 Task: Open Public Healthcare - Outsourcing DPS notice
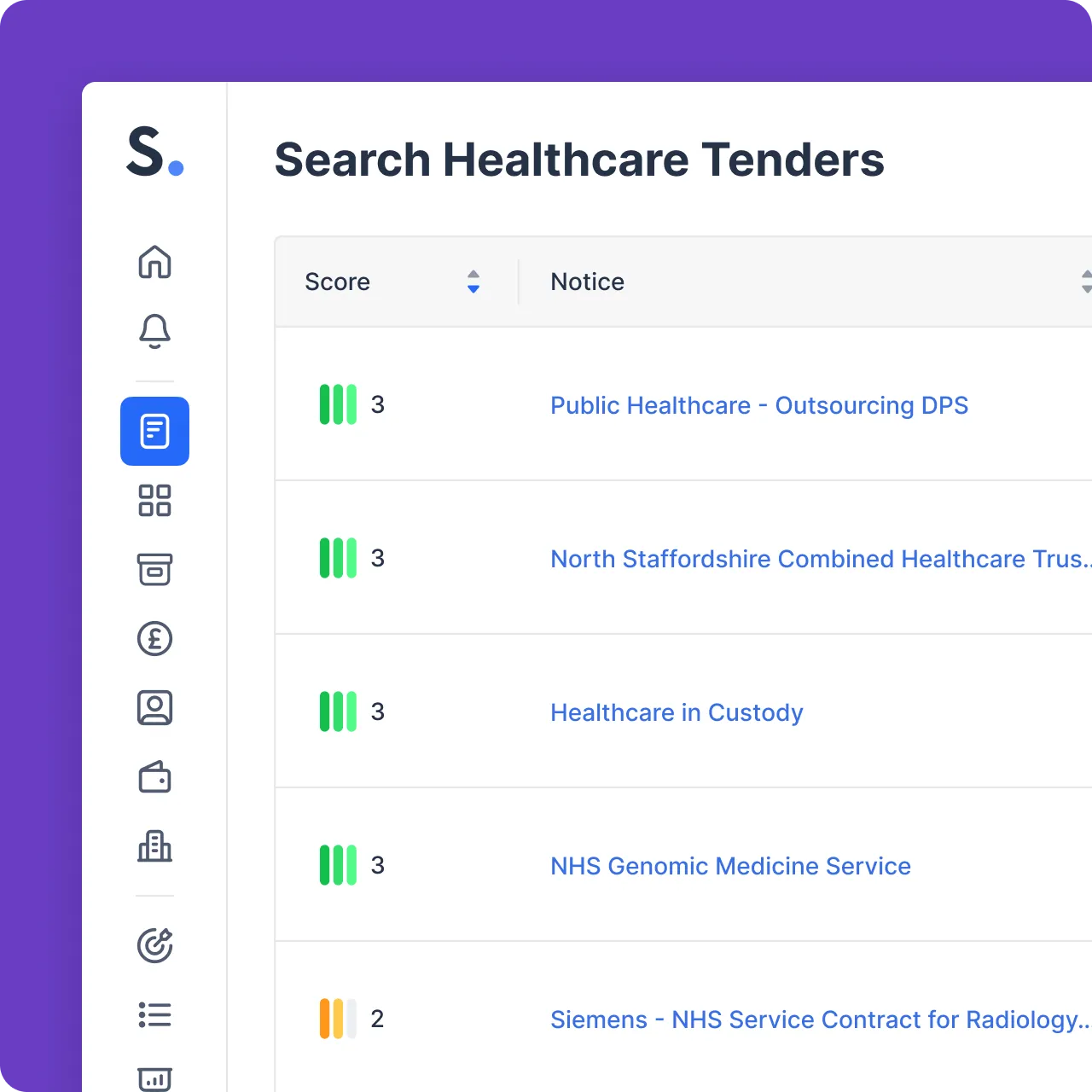pos(759,405)
